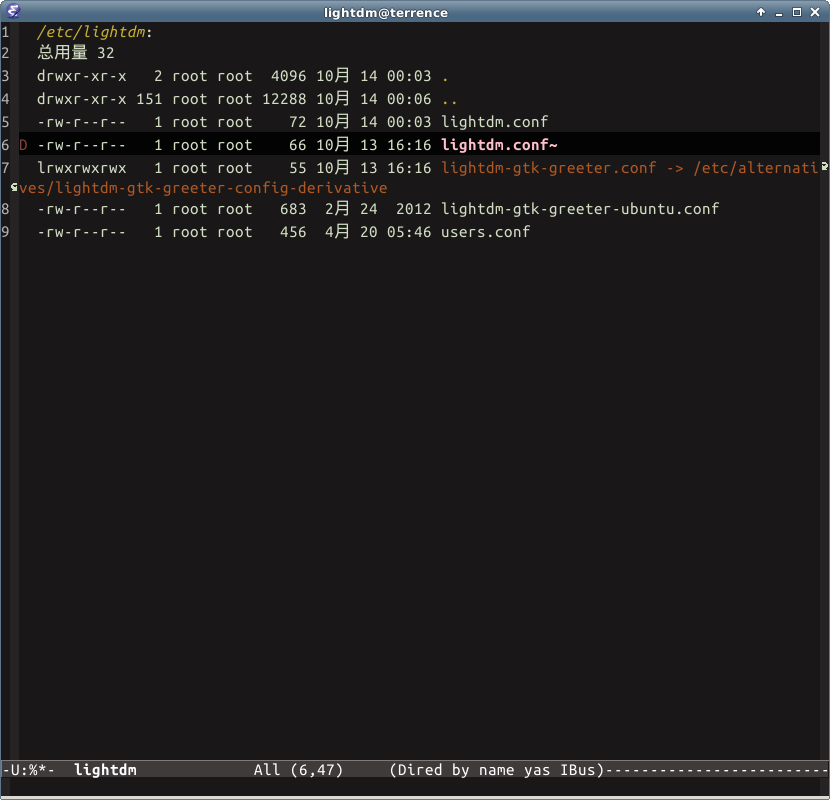This screenshot has height=800, width=830.
Task: Click the 'lightdm' buffer name in mode line
Action: click(x=105, y=770)
